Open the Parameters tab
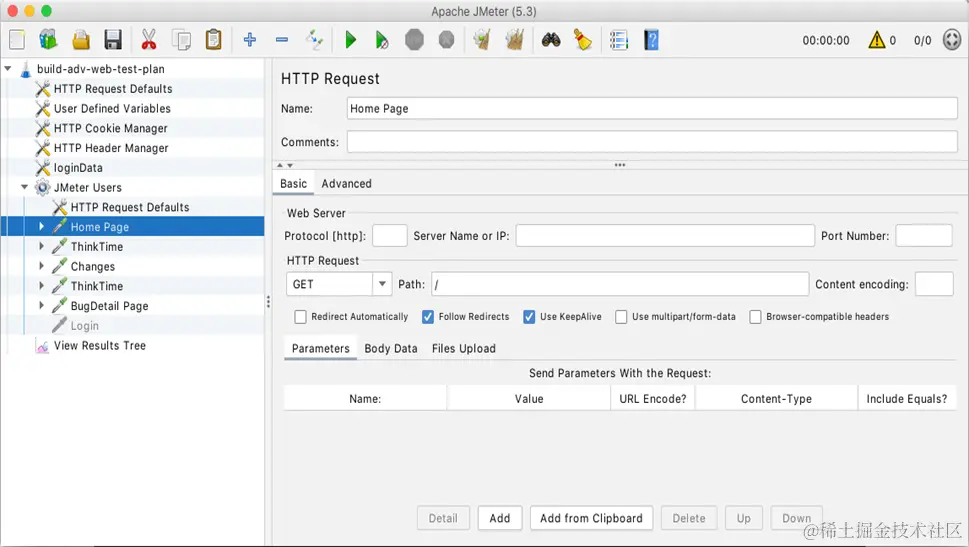 (320, 349)
